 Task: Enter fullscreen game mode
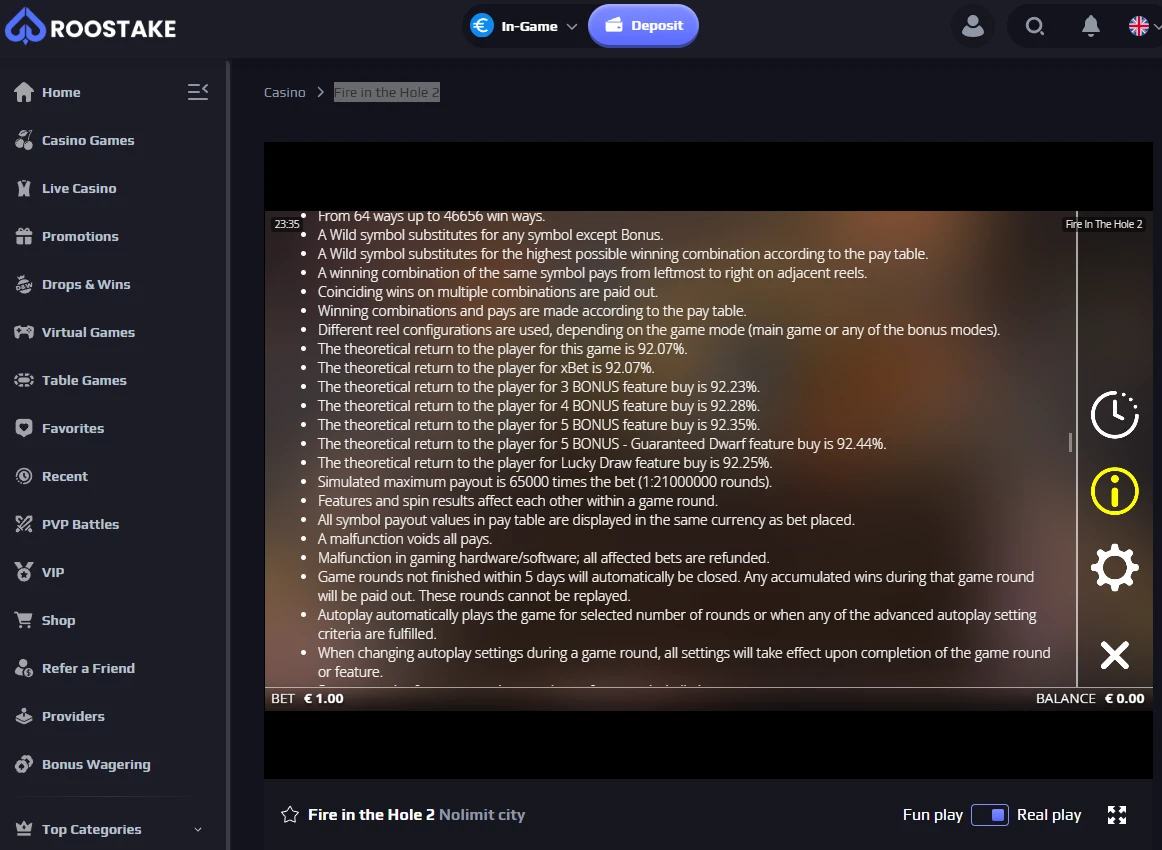1117,815
